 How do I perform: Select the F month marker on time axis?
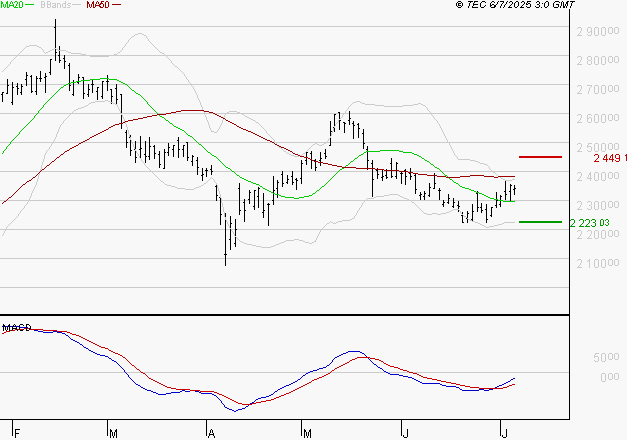coord(15,433)
